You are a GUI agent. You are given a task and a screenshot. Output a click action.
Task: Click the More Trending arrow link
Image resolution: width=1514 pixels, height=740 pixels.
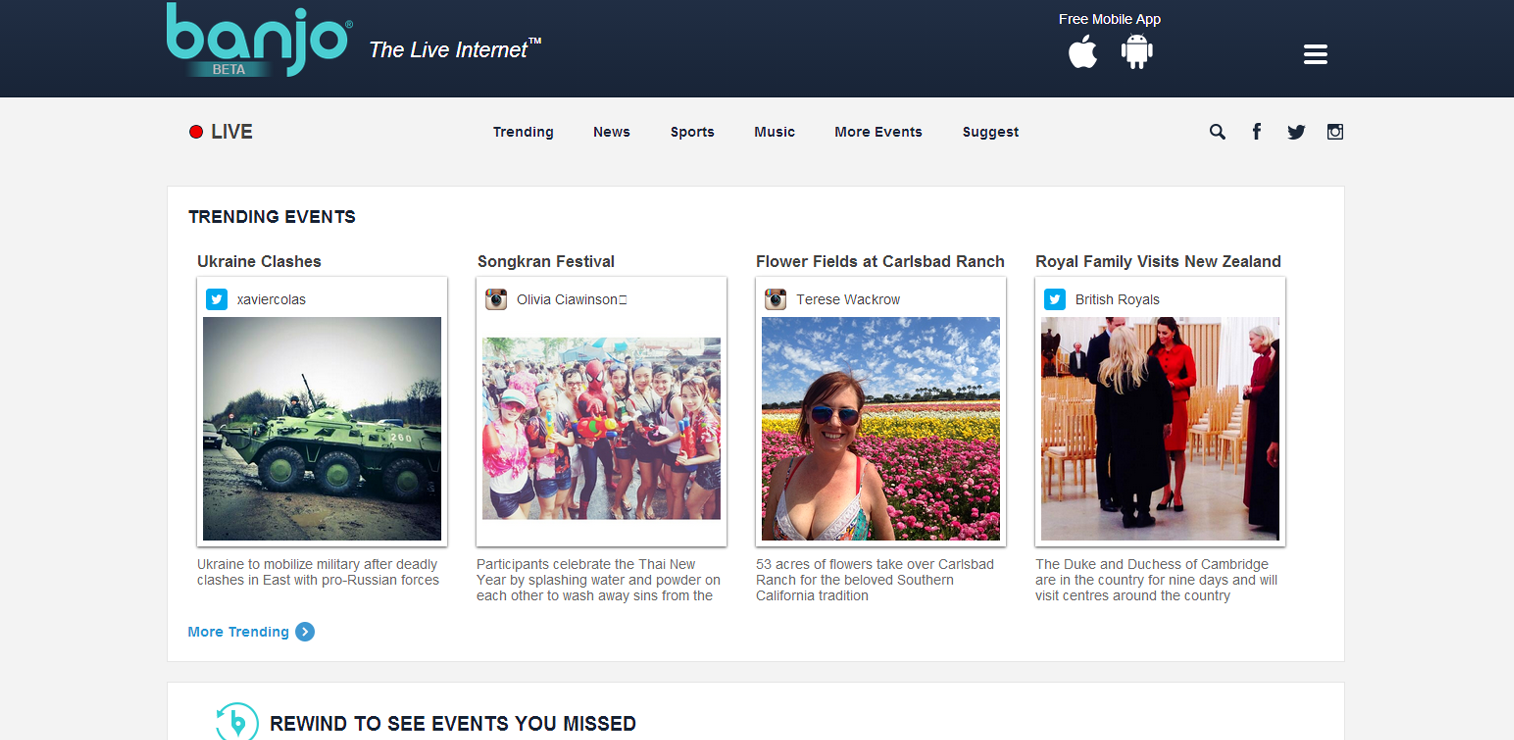251,632
